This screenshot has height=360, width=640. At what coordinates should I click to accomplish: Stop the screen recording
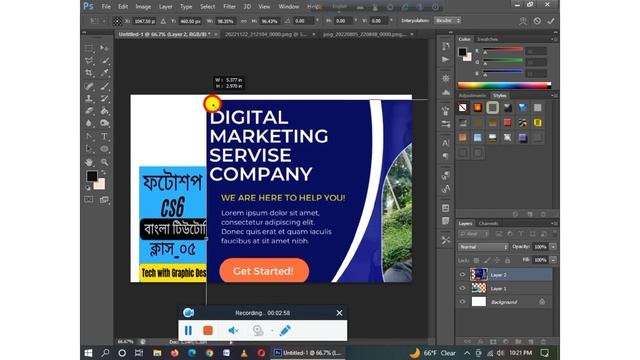click(208, 330)
